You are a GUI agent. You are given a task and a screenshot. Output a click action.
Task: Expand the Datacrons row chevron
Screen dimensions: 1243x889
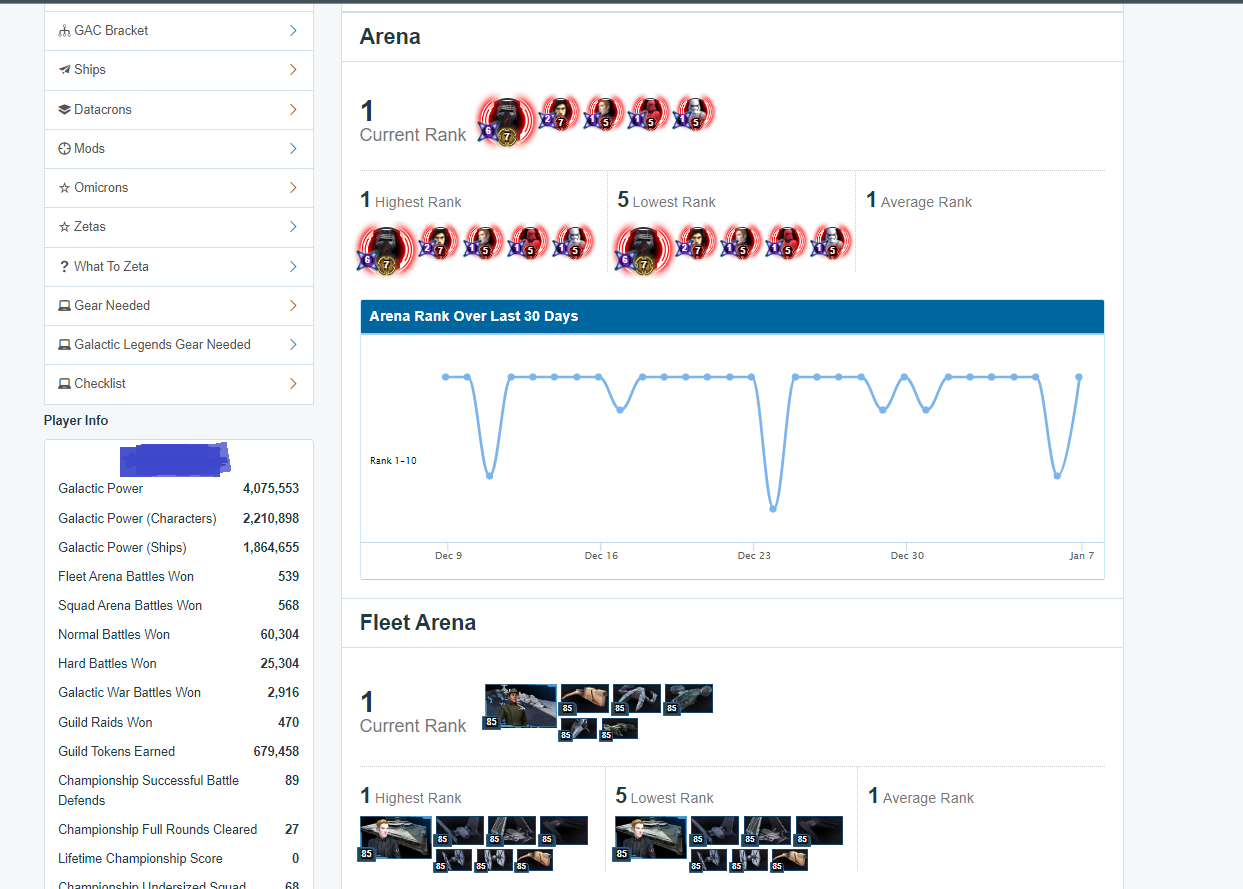(293, 110)
